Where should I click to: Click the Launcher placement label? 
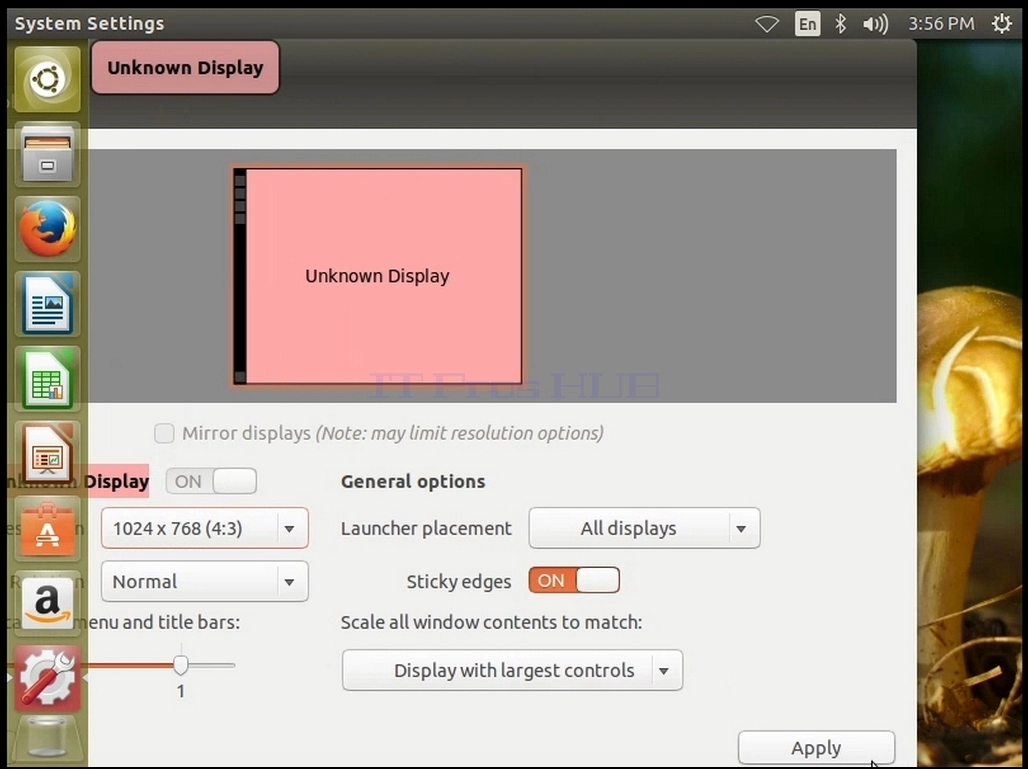point(426,528)
